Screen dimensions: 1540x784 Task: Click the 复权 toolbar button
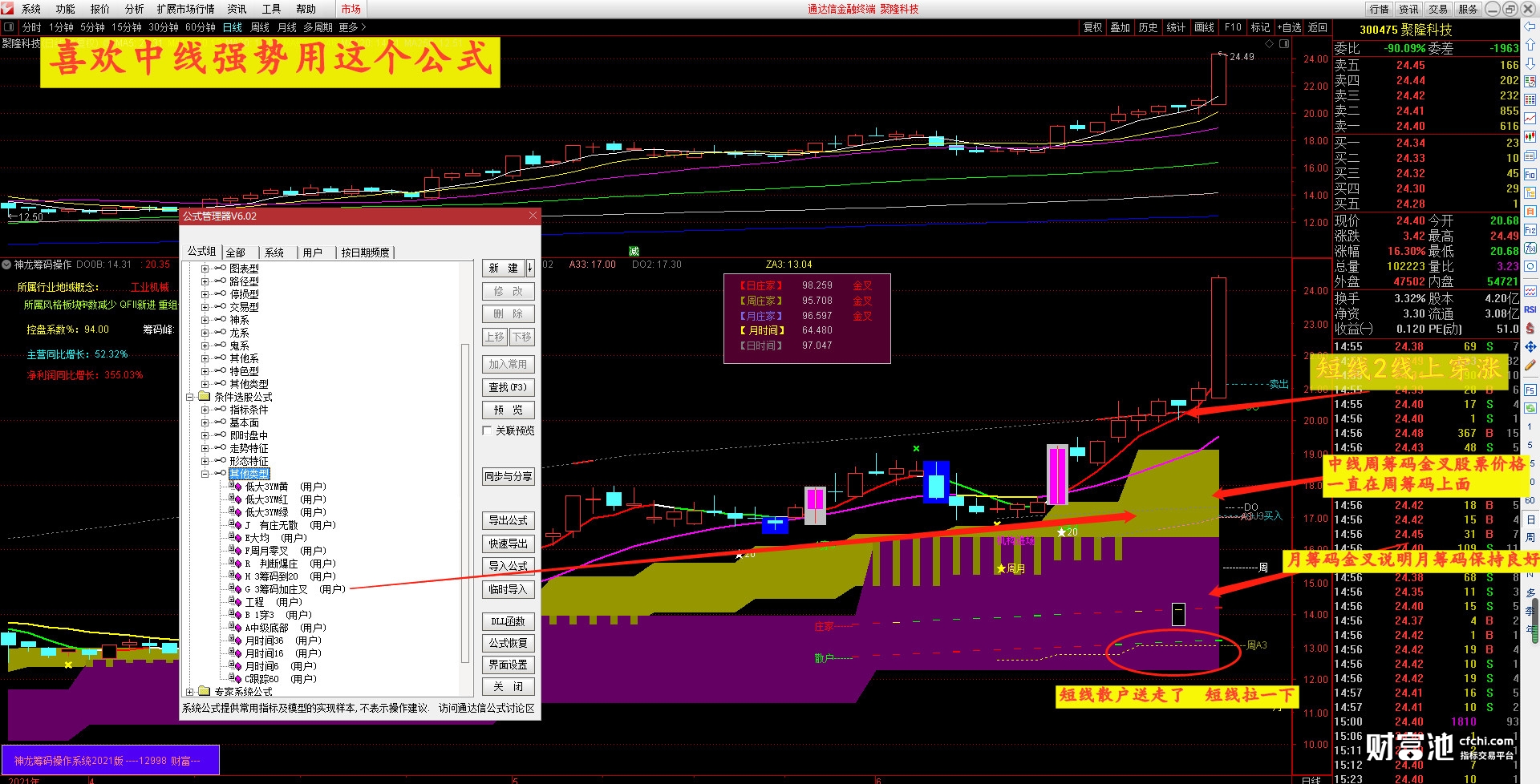pos(1093,27)
